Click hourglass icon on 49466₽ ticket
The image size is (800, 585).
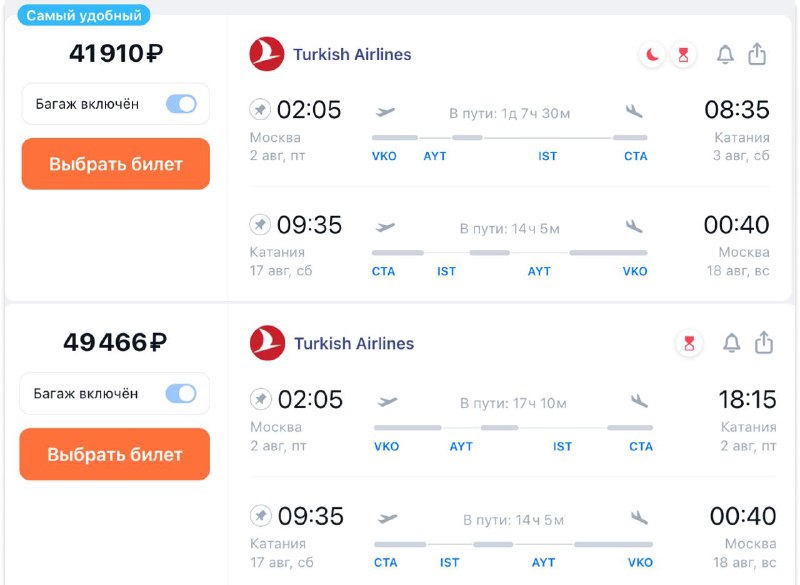689,344
